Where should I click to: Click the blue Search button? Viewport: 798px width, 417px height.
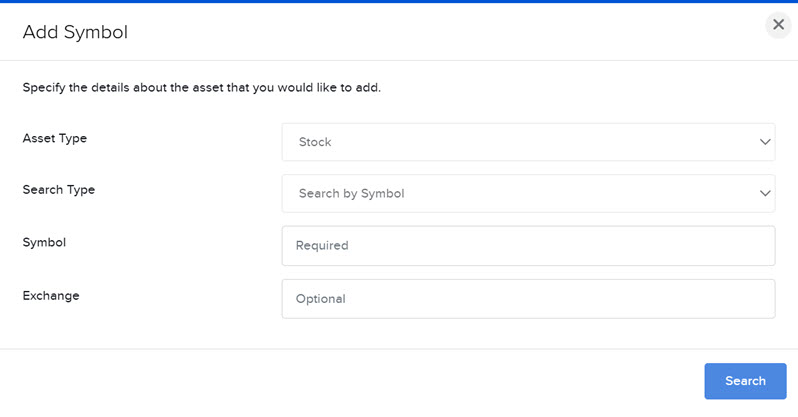(x=745, y=381)
